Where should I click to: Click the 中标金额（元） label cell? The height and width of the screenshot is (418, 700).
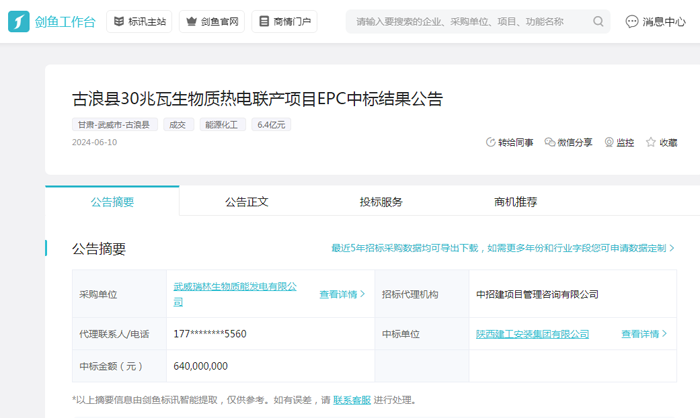click(x=120, y=366)
